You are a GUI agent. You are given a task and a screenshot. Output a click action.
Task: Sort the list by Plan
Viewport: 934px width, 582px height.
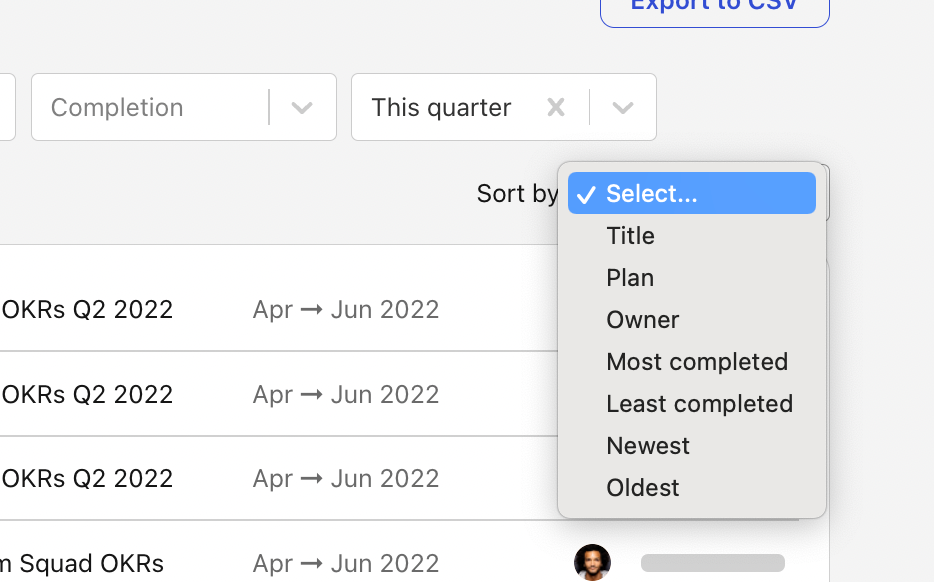pyautogui.click(x=630, y=278)
